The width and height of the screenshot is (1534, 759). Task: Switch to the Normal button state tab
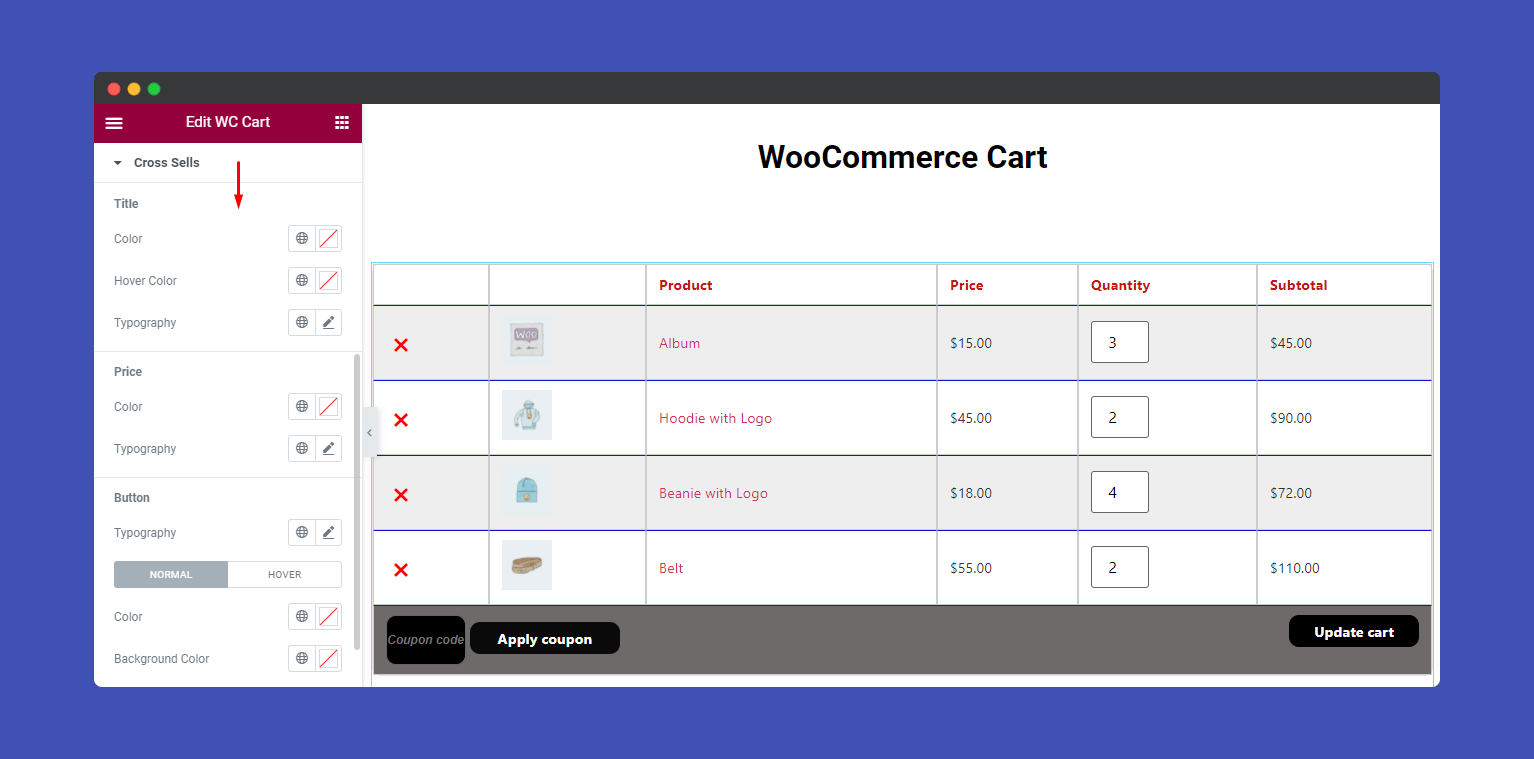(x=171, y=575)
